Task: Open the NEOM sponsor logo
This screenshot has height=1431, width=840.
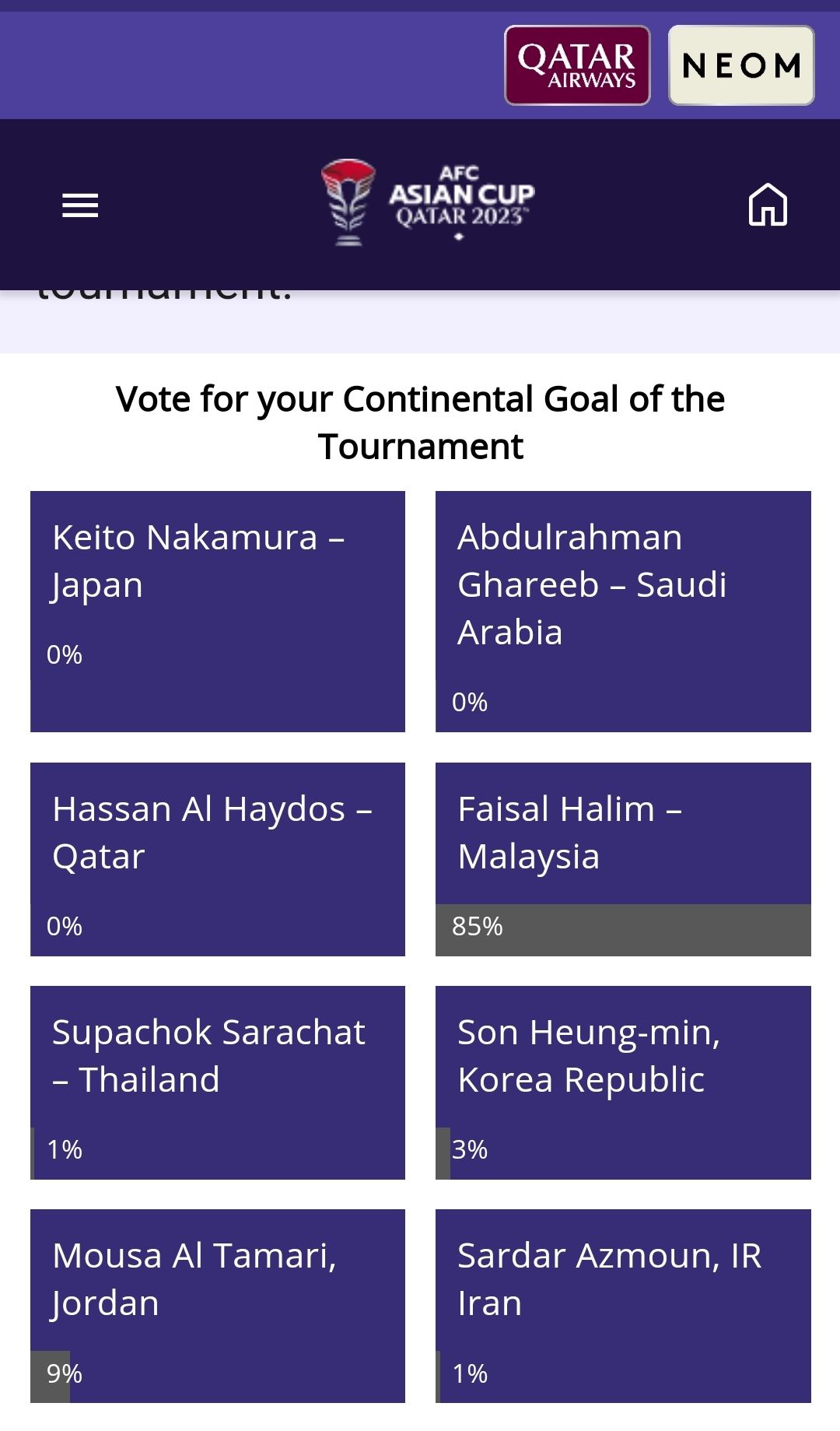Action: [x=741, y=65]
